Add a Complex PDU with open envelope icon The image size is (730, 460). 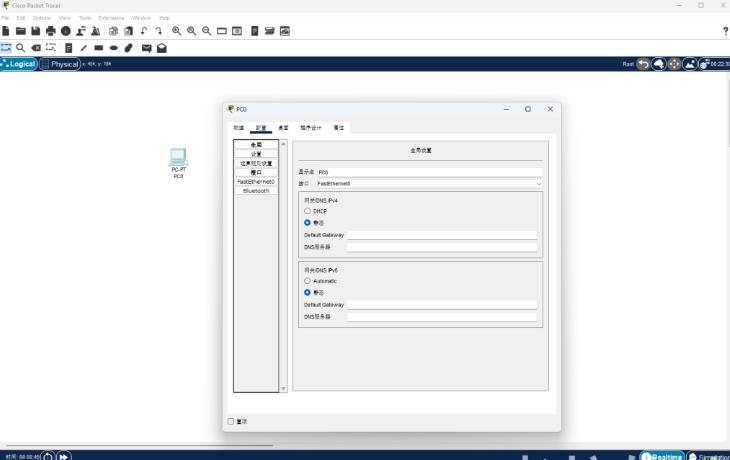(x=162, y=48)
